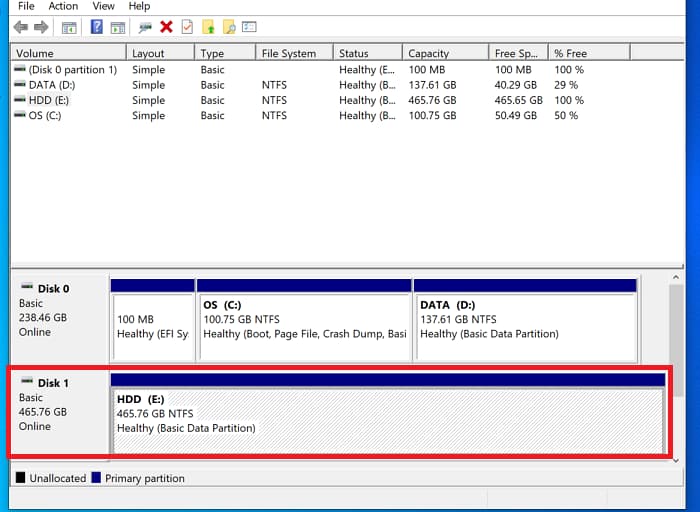Click the Forward arrow toolbar icon

pos(41,27)
